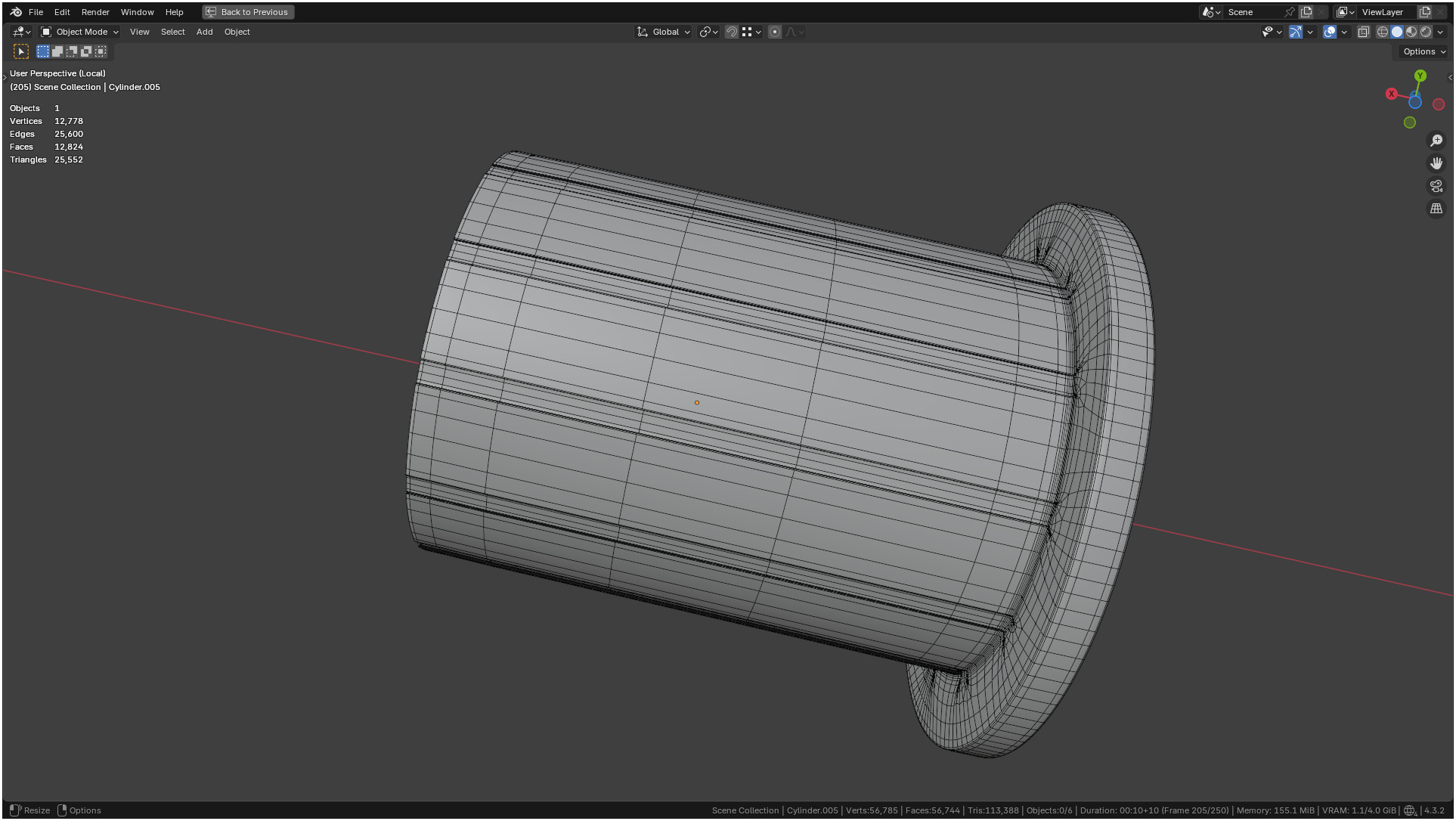The image size is (1456, 821).
Task: Toggle proportional editing button
Action: [774, 32]
